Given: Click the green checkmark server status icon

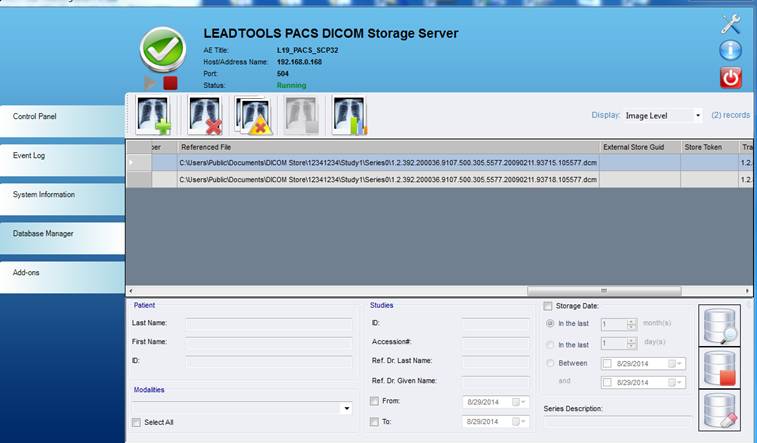Looking at the screenshot, I should 163,49.
